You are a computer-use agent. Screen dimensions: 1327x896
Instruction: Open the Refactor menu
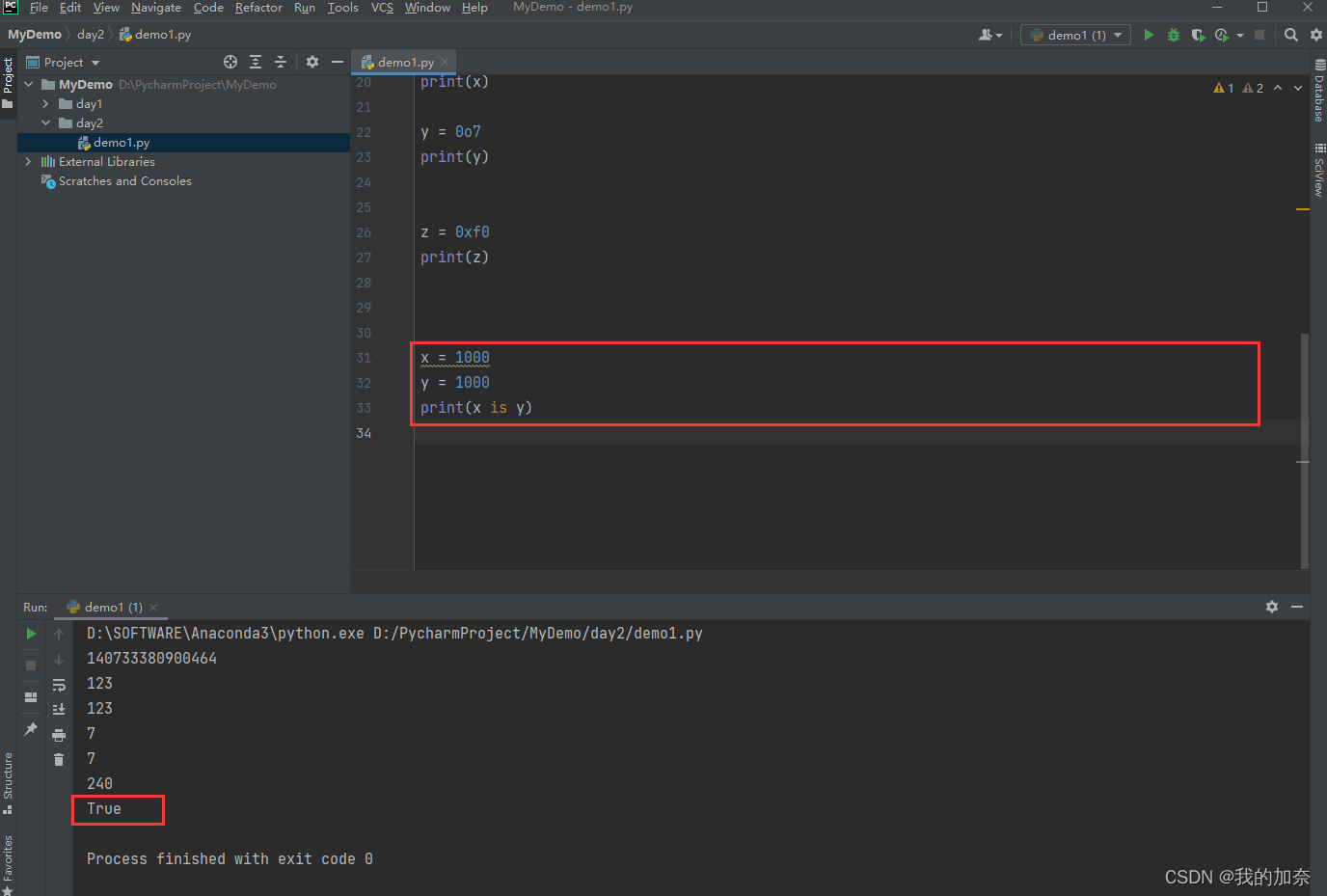pyautogui.click(x=258, y=8)
